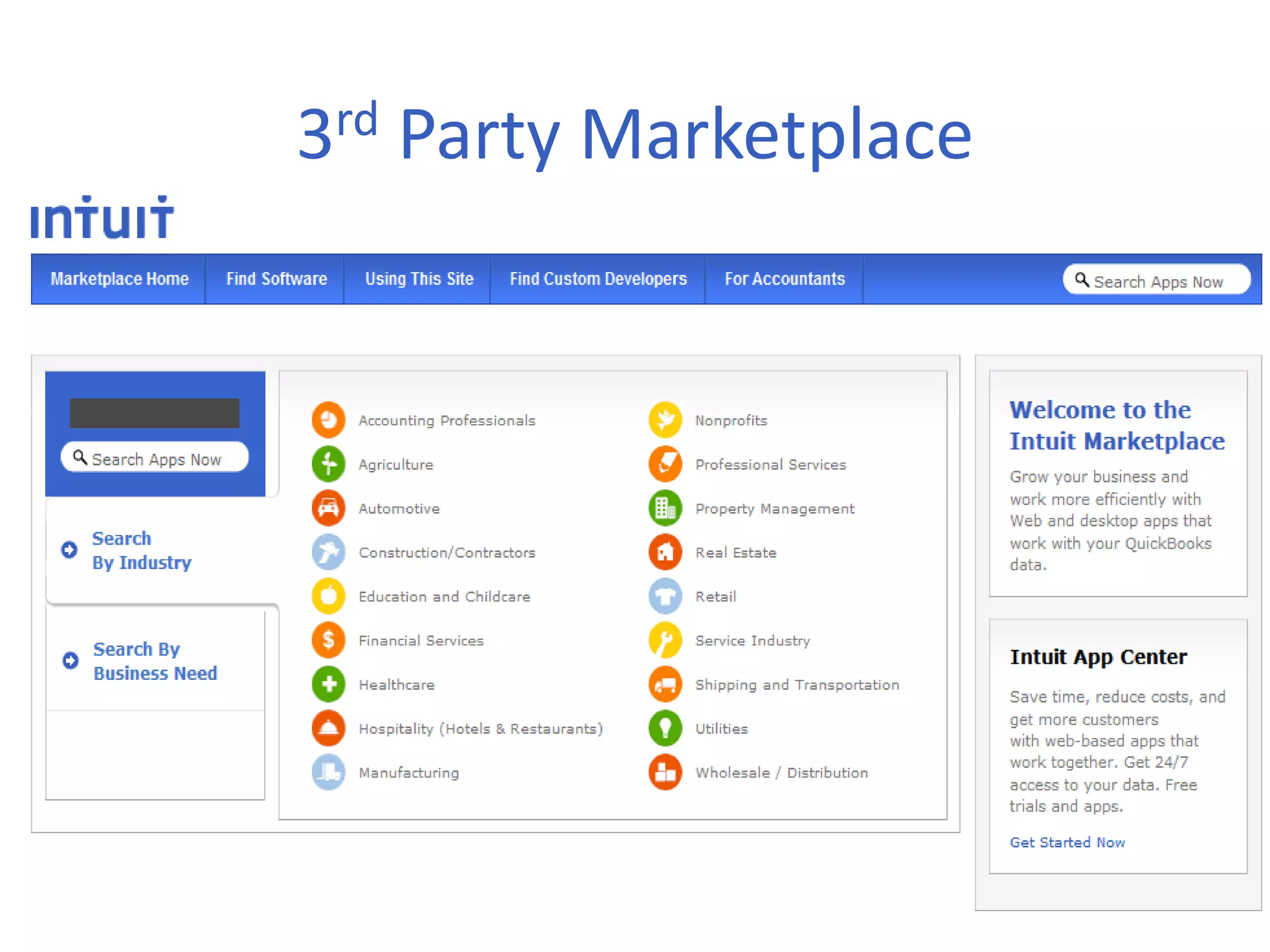Click the Hospitality serving dish icon
The width and height of the screenshot is (1270, 952).
[x=329, y=728]
